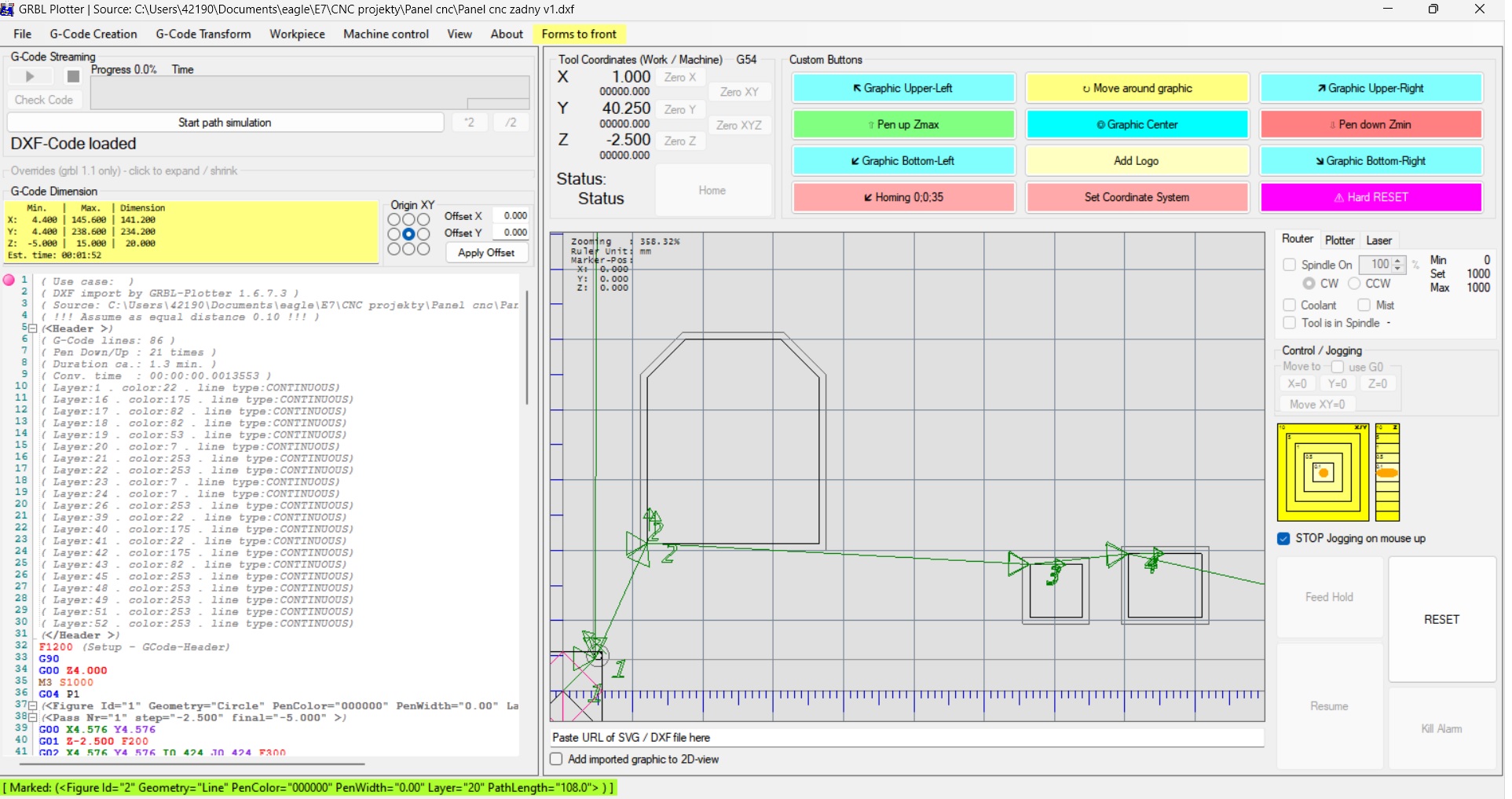Collapse the Figure Id 1 code block

pyautogui.click(x=33, y=706)
